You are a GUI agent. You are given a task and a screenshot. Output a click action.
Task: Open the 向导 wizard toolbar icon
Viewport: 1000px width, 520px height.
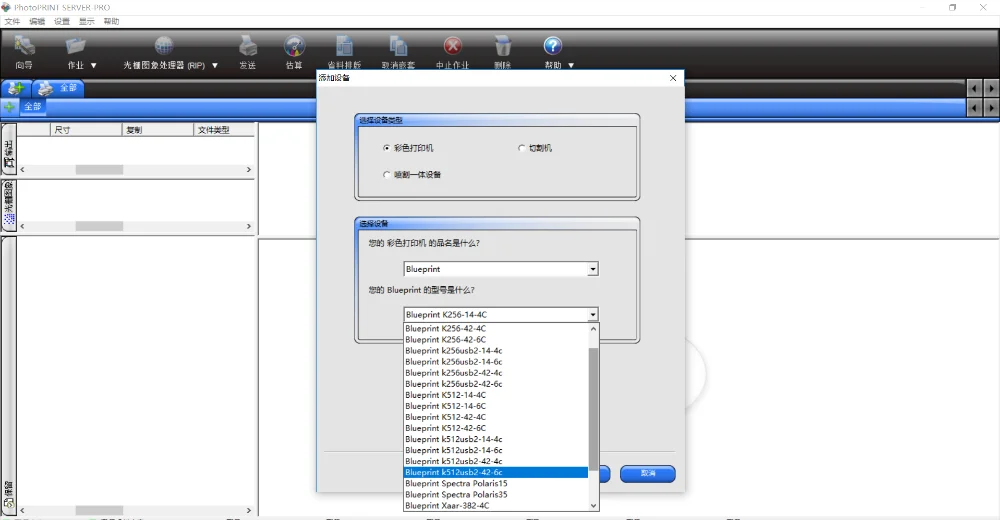tap(24, 46)
